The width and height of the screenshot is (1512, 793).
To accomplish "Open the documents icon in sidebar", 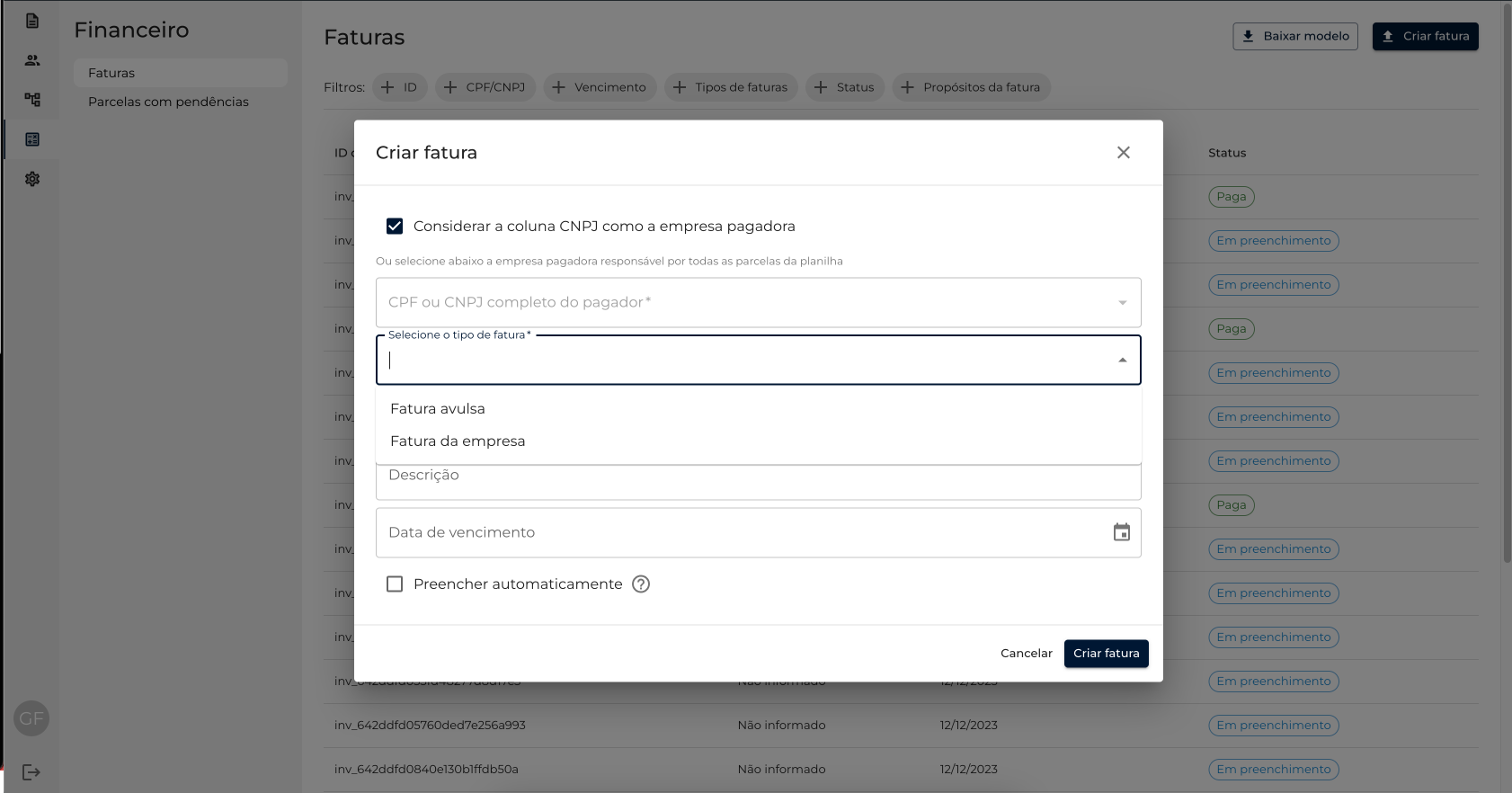I will 32,21.
